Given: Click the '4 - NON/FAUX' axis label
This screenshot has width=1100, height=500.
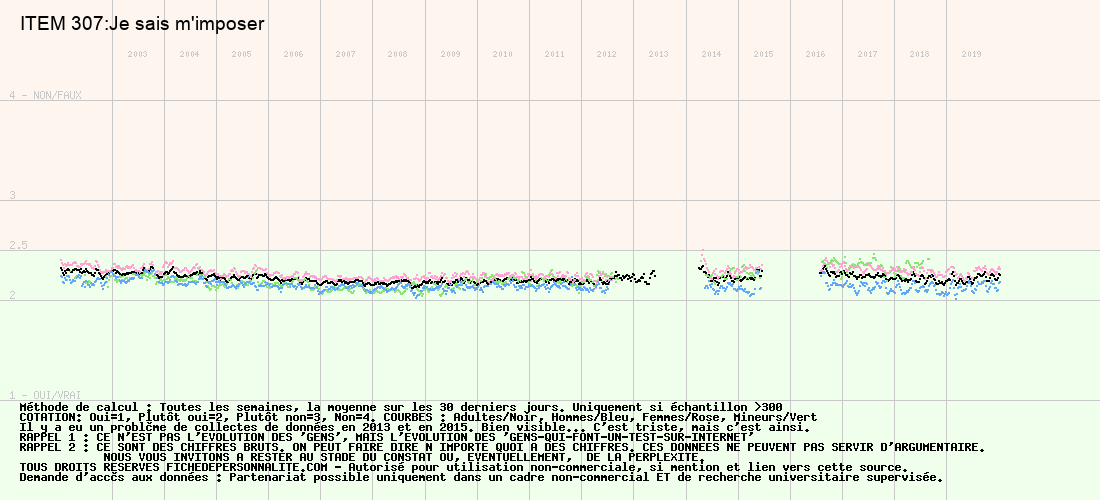Looking at the screenshot, I should tap(45, 95).
